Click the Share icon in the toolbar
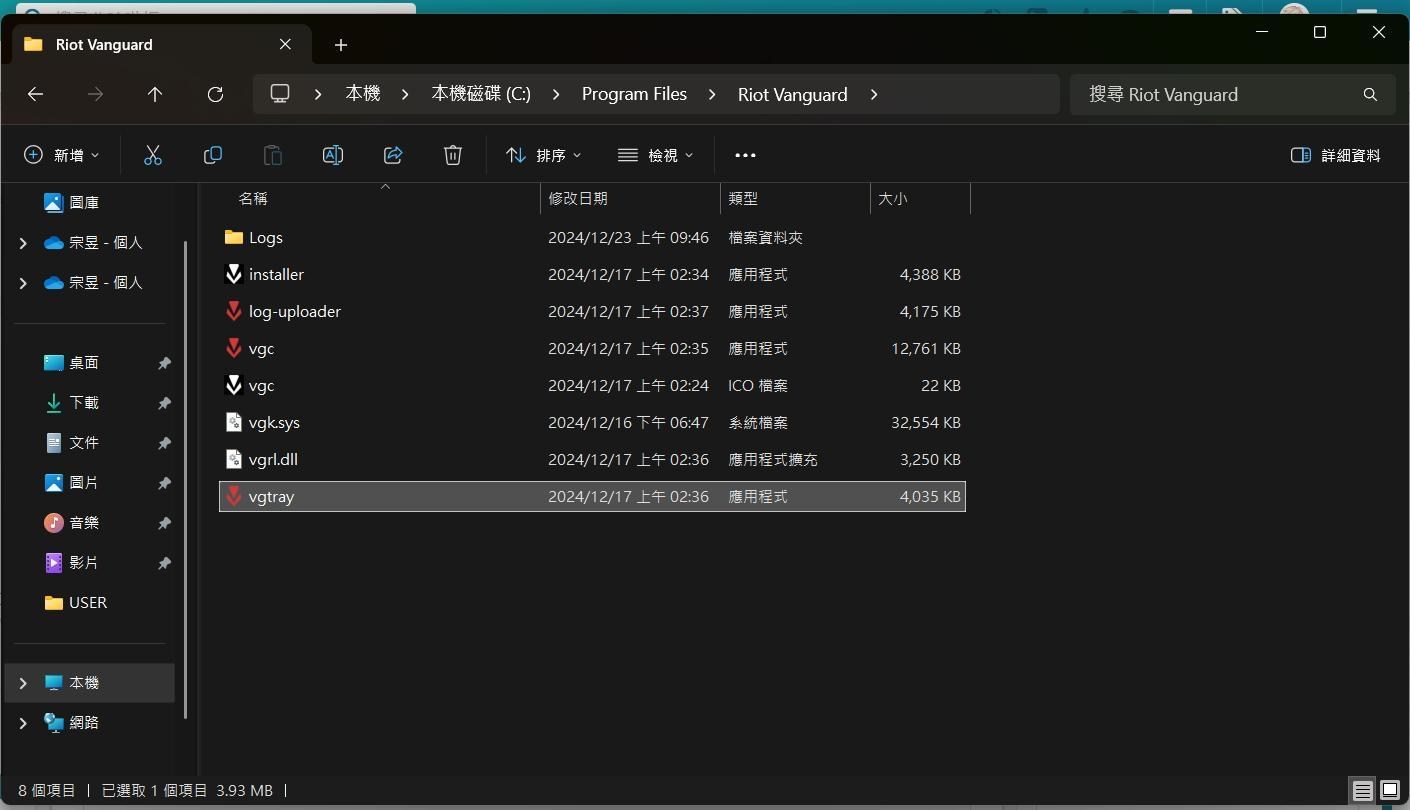The image size is (1410, 810). pos(392,155)
